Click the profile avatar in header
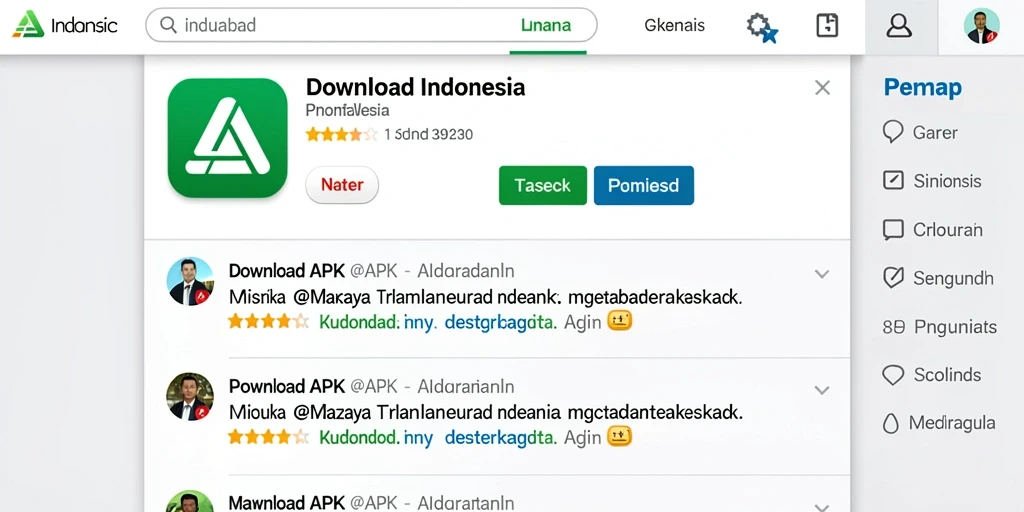Viewport: 1024px width, 512px height. (982, 26)
